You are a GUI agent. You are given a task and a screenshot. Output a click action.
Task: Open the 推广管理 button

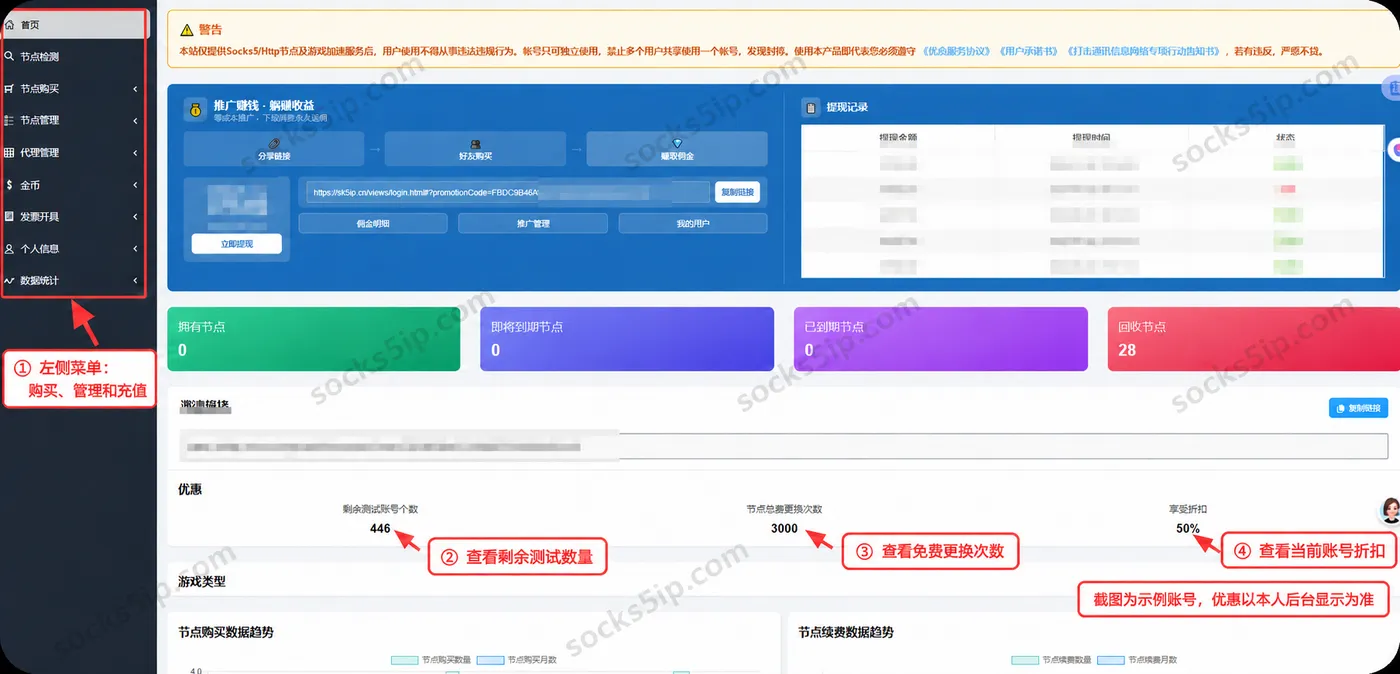tap(533, 223)
